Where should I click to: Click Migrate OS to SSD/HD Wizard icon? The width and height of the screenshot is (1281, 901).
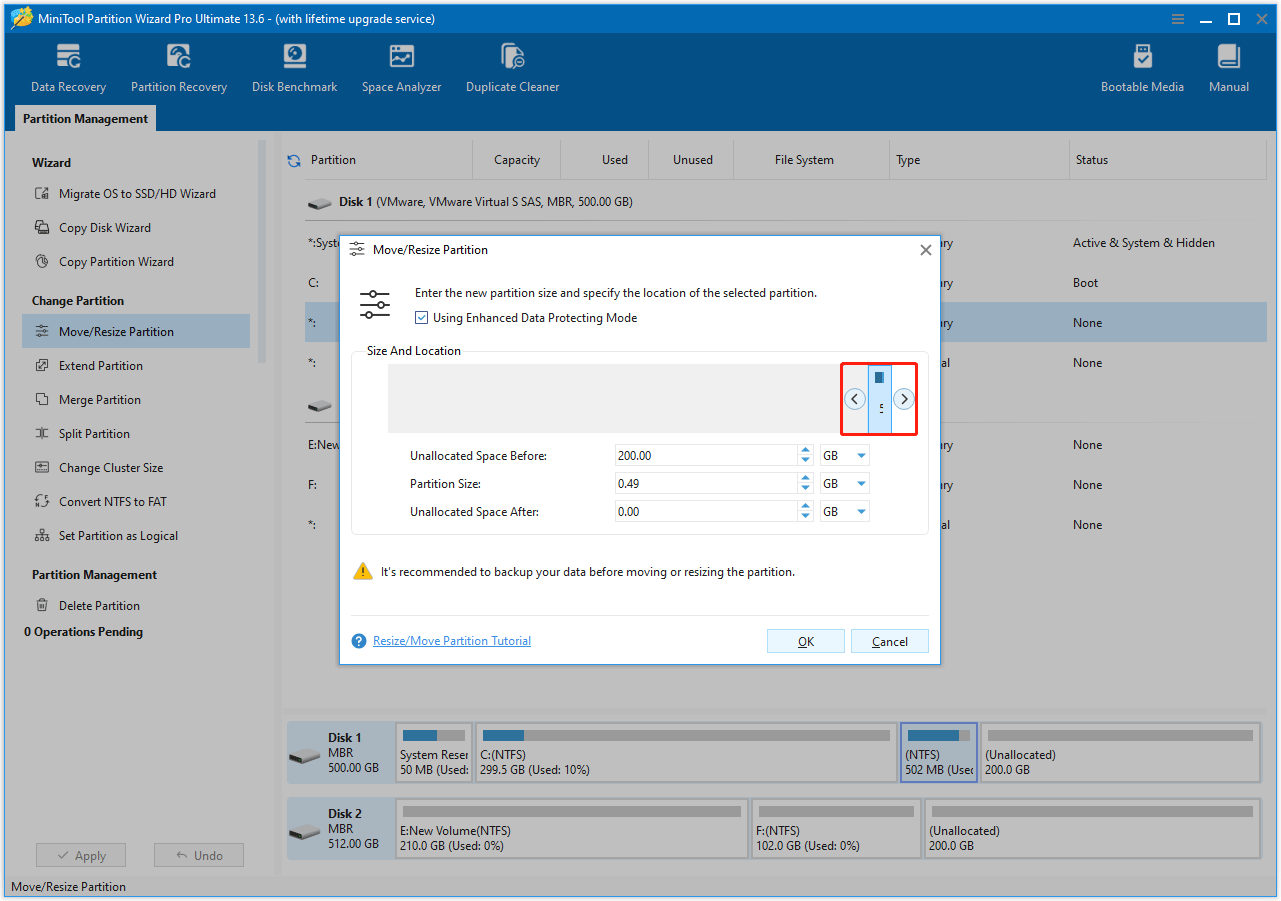(42, 194)
